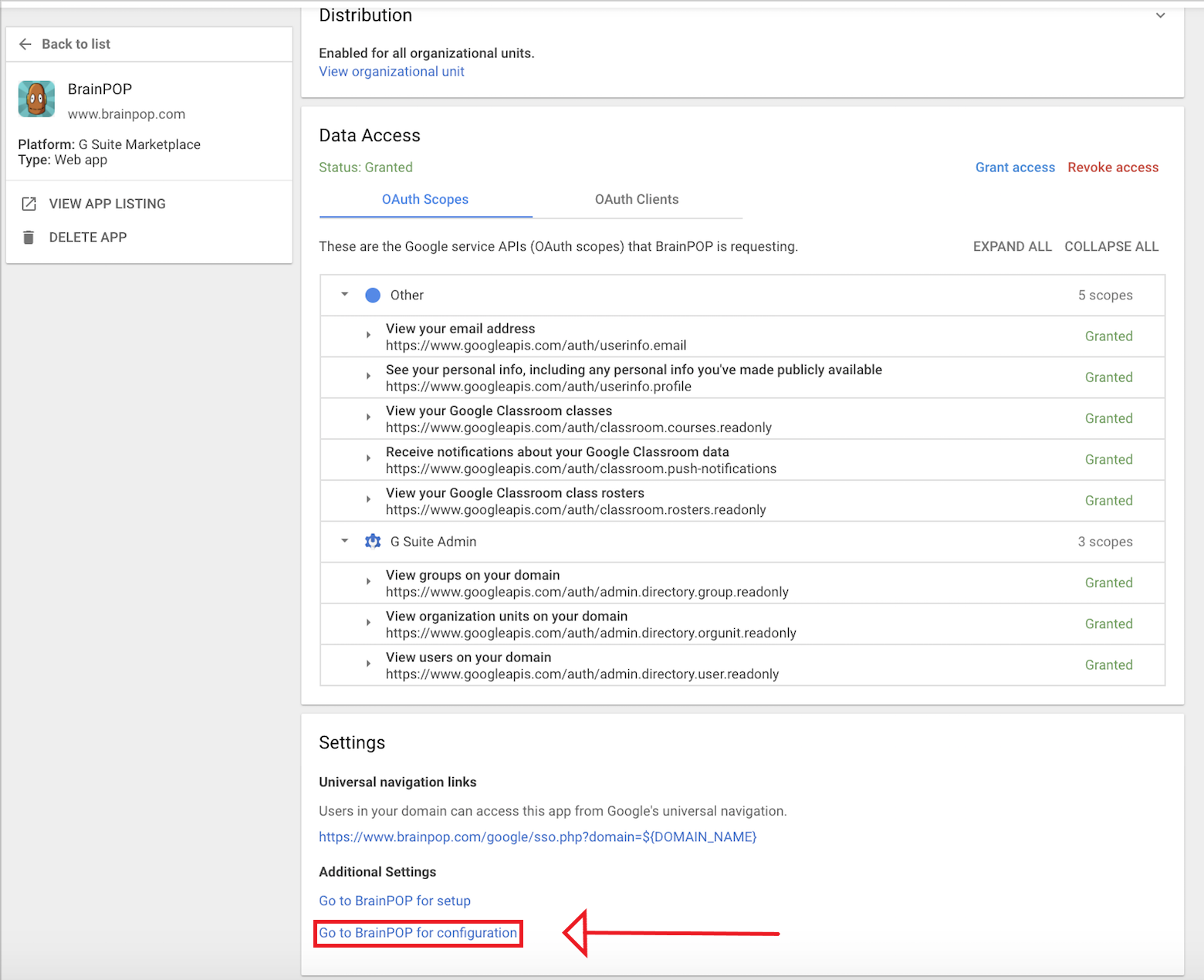
Task: Expand the View your email address scope
Action: click(368, 335)
